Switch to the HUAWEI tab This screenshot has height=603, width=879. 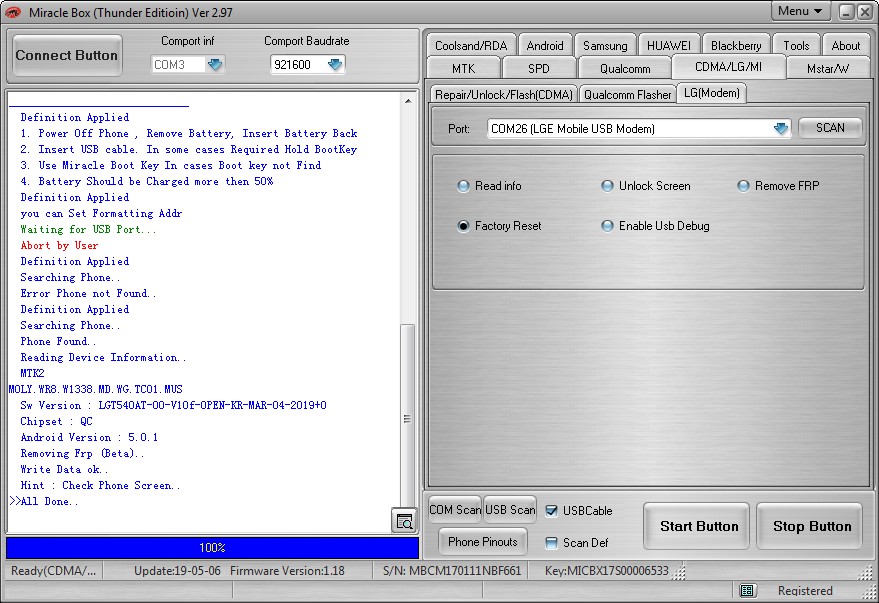tap(669, 45)
